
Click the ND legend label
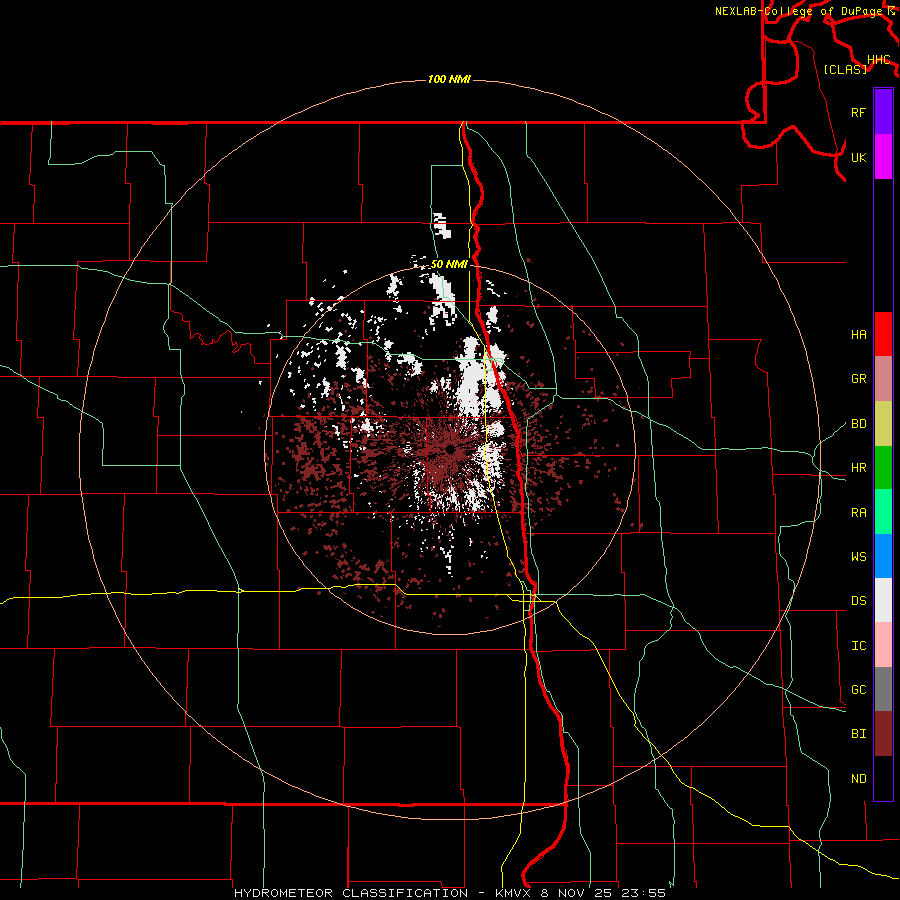pos(858,779)
